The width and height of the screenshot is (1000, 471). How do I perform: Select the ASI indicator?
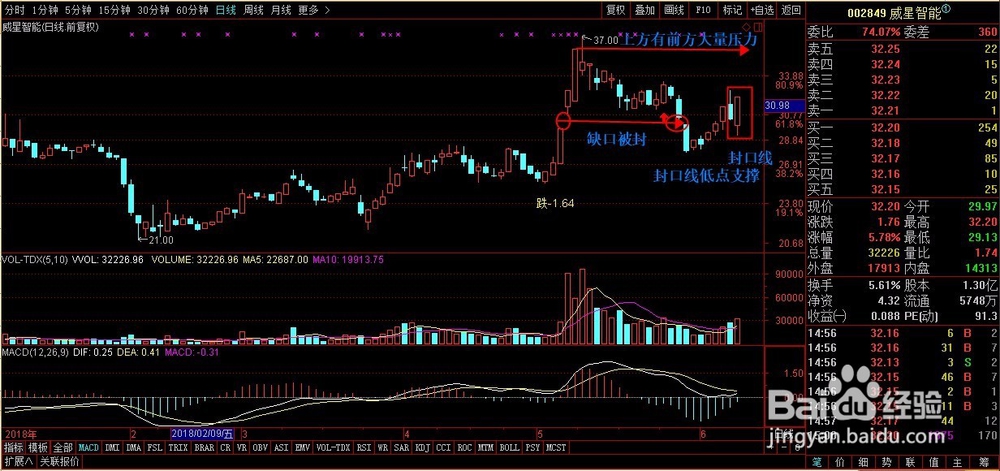click(282, 447)
